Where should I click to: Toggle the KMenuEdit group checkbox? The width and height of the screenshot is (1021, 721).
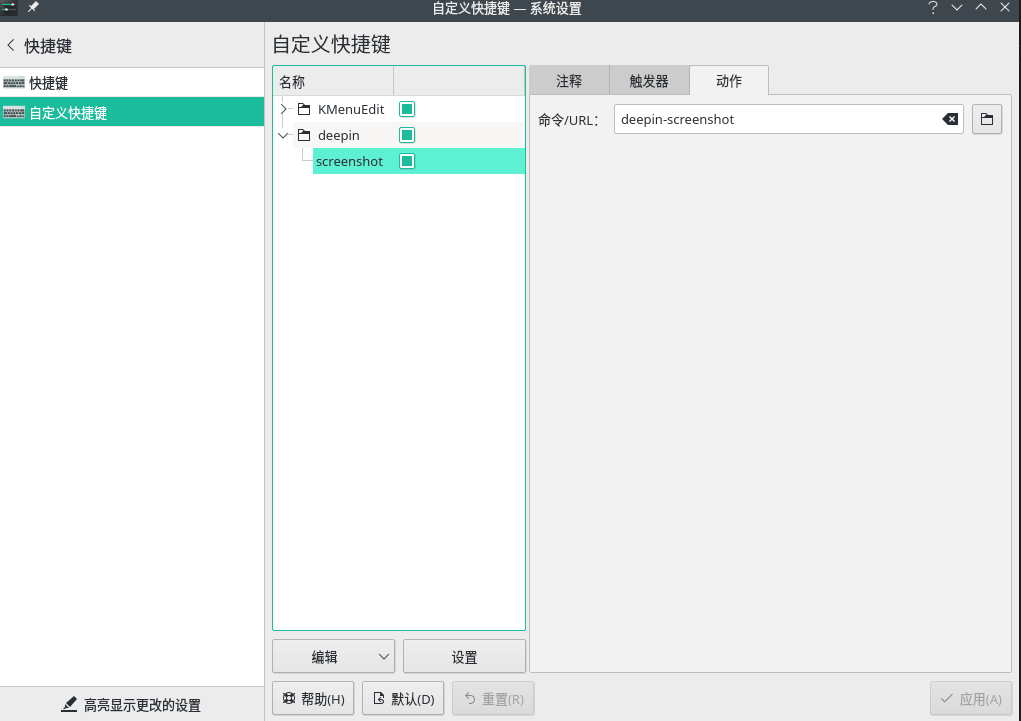click(x=407, y=109)
